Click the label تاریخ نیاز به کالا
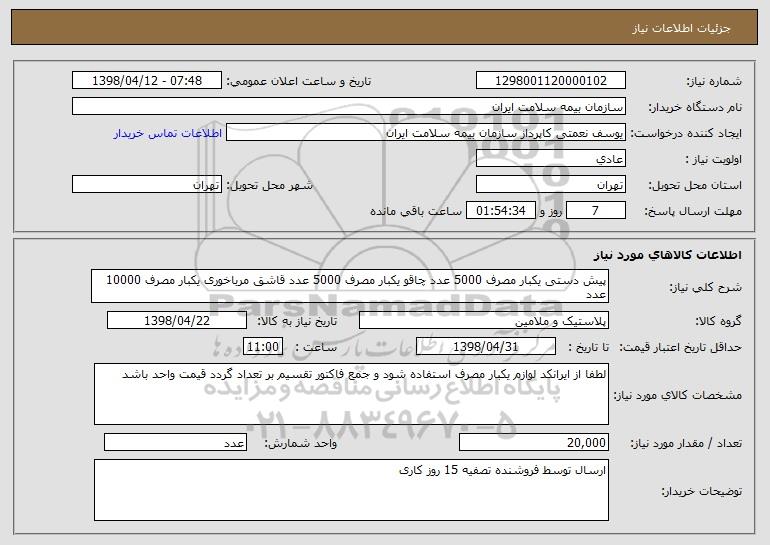This screenshot has height=545, width=770. click(297, 322)
